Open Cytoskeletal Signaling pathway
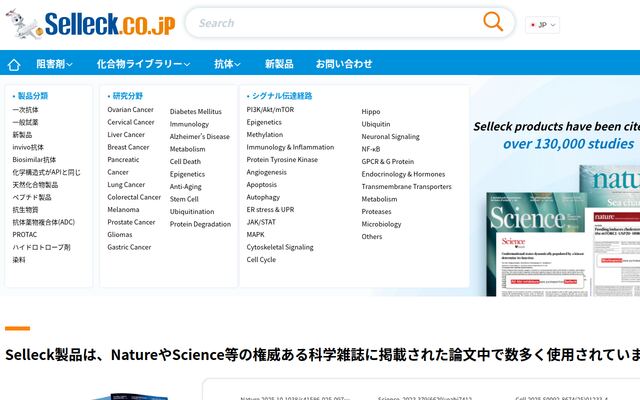The image size is (640, 400). [x=280, y=247]
